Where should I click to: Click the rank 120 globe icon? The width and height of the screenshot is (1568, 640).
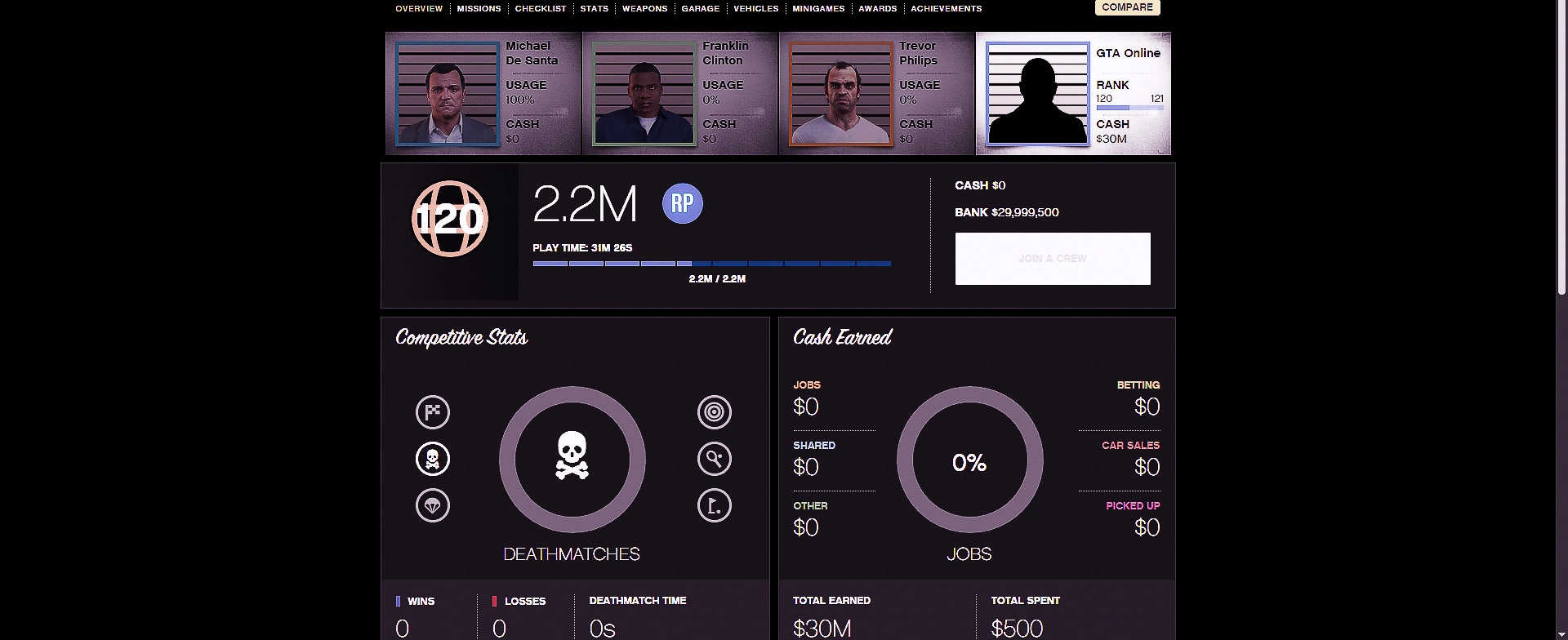[449, 219]
